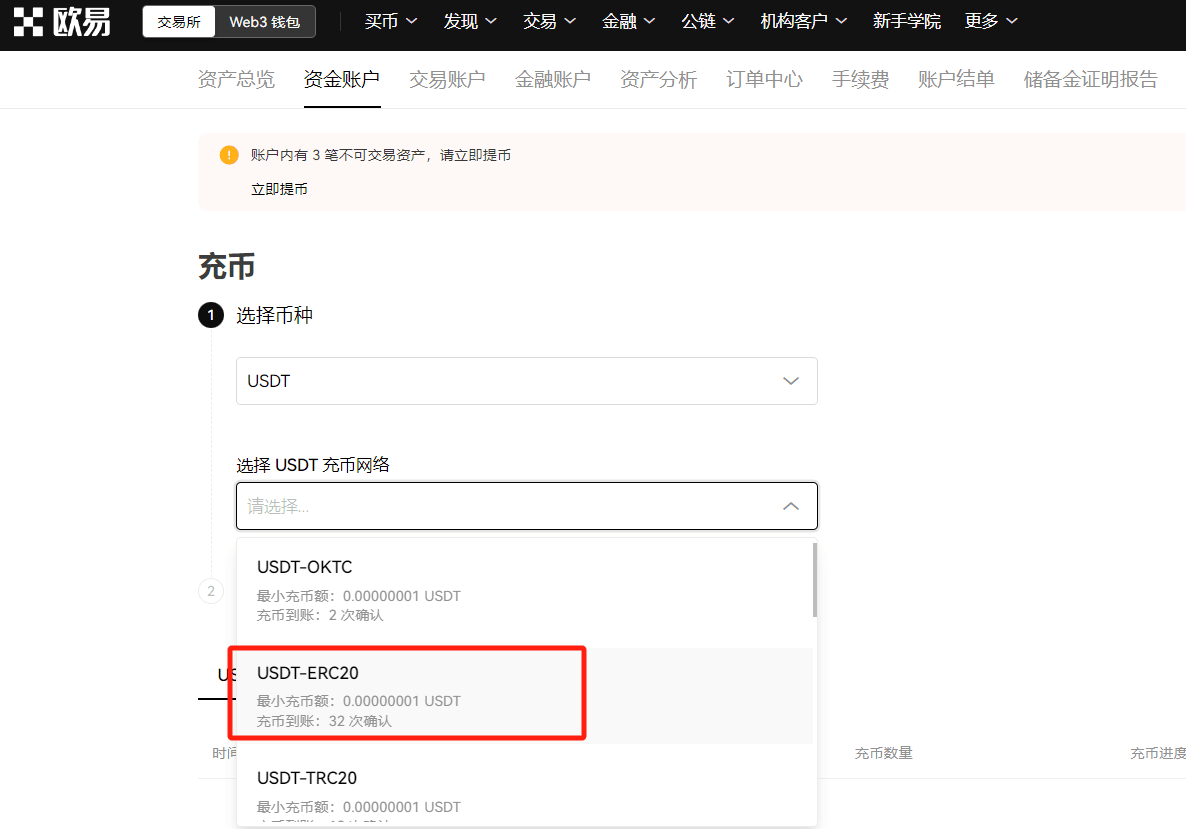Open the 订单中心 tab
Screen dimensions: 1186x829
pos(764,79)
